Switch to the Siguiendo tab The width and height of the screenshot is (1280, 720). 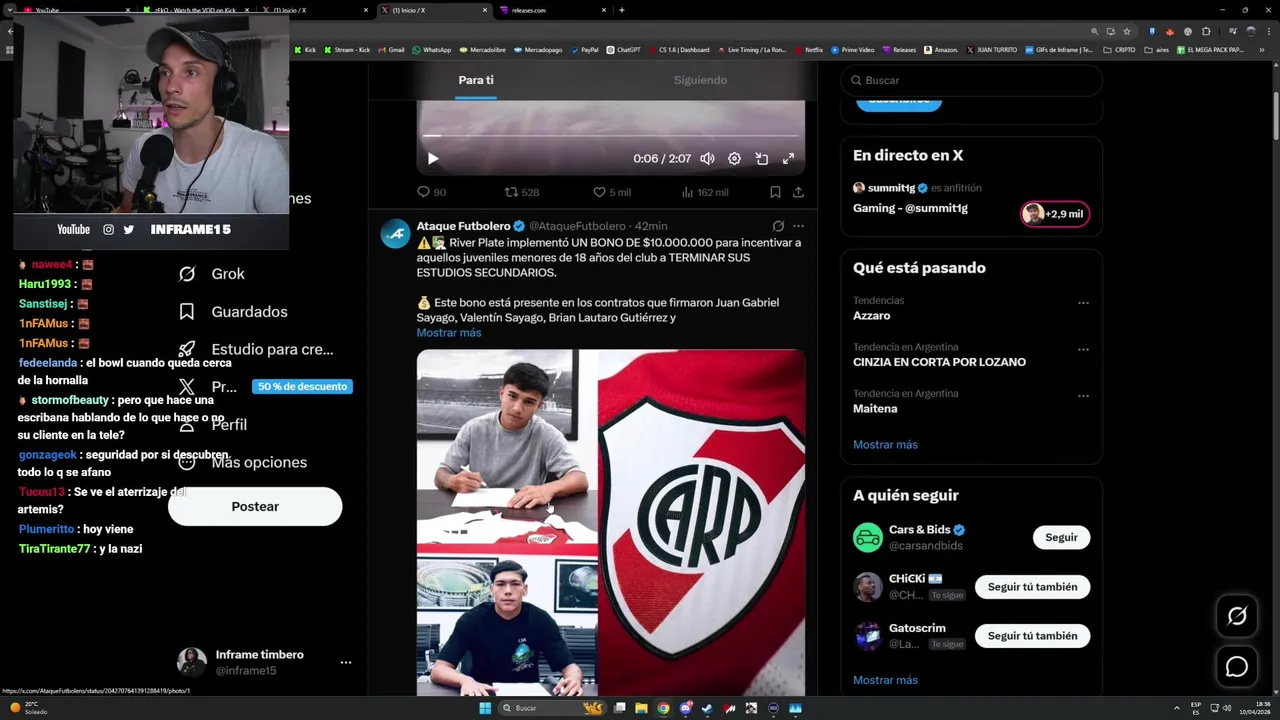(700, 80)
